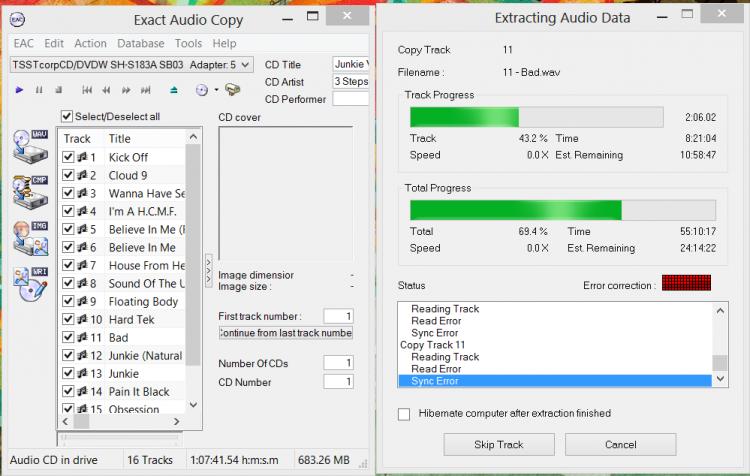This screenshot has height=476, width=750.
Task: Open the Help menu
Action: click(x=224, y=44)
